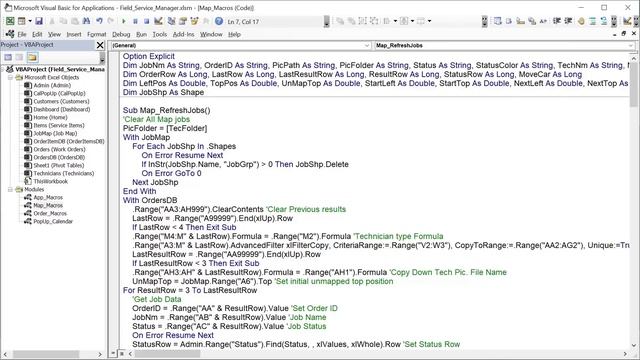Viewport: 640px width, 360px height.
Task: Open the Project Explorer icon
Action: click(171, 21)
